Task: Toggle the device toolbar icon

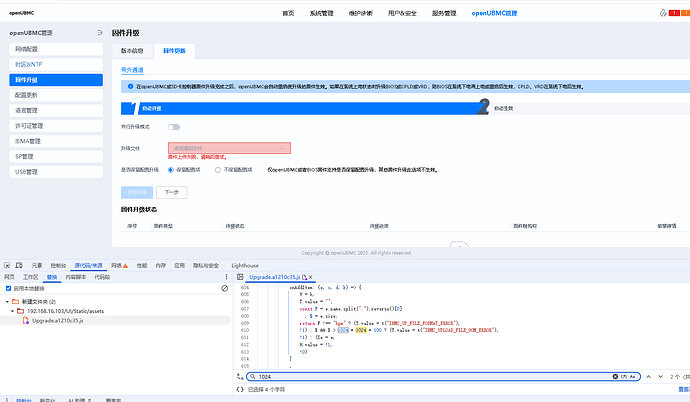Action: click(x=19, y=266)
